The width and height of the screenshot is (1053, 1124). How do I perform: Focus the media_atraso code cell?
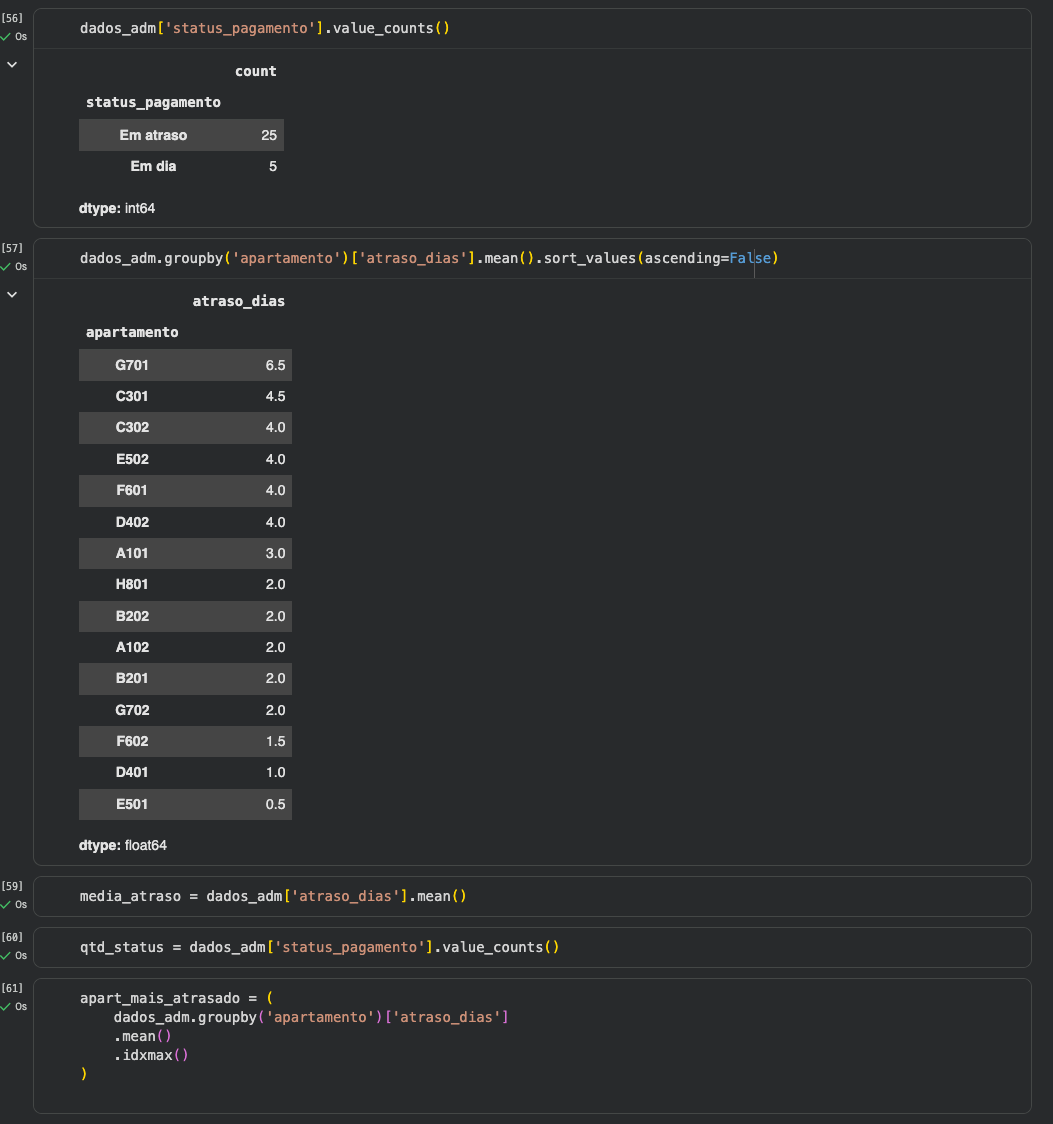(x=273, y=896)
